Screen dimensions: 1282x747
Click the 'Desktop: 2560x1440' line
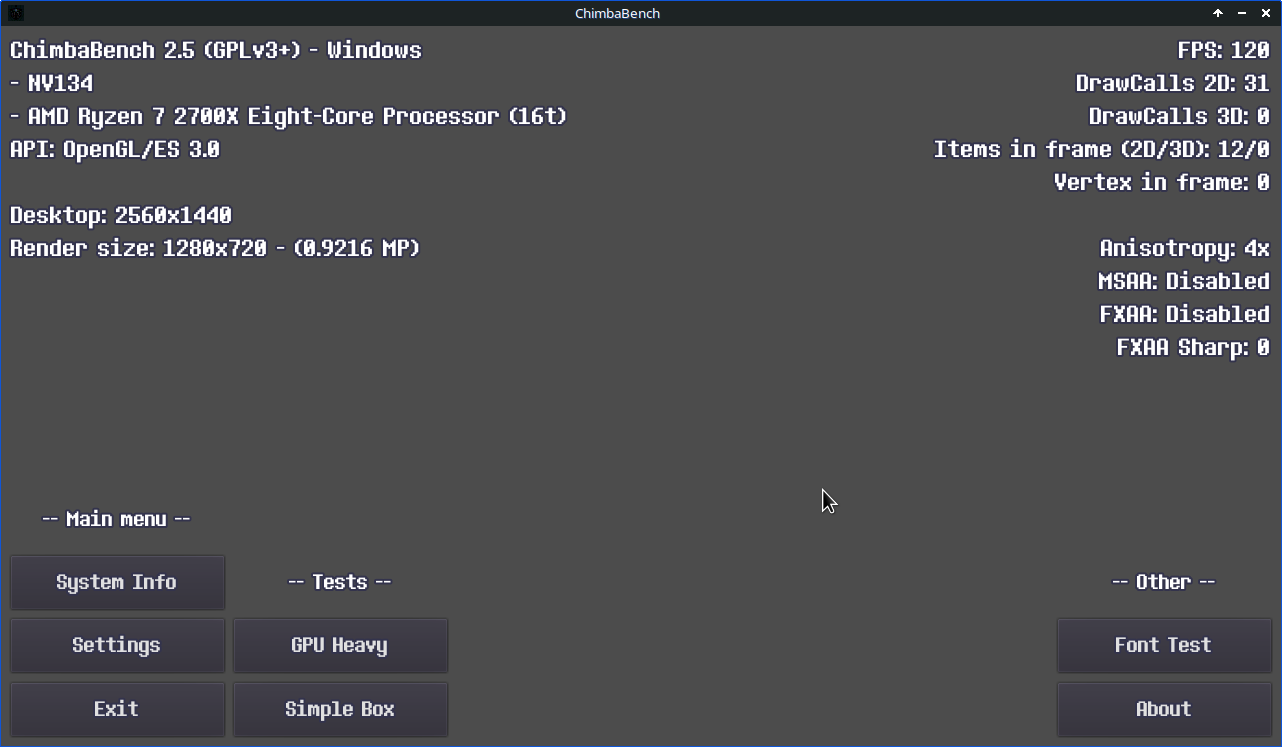tap(121, 215)
